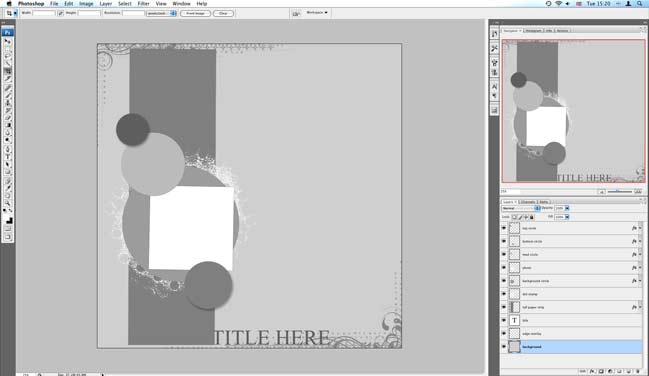Select the Clone Stamp tool
649x376 pixels.
[x=7, y=103]
